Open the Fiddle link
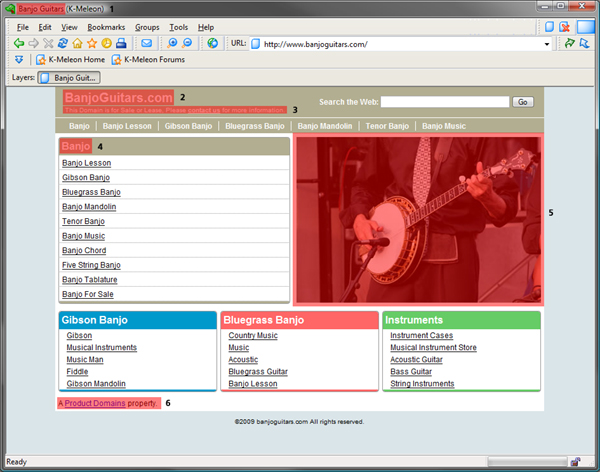The height and width of the screenshot is (472, 600). [77, 371]
